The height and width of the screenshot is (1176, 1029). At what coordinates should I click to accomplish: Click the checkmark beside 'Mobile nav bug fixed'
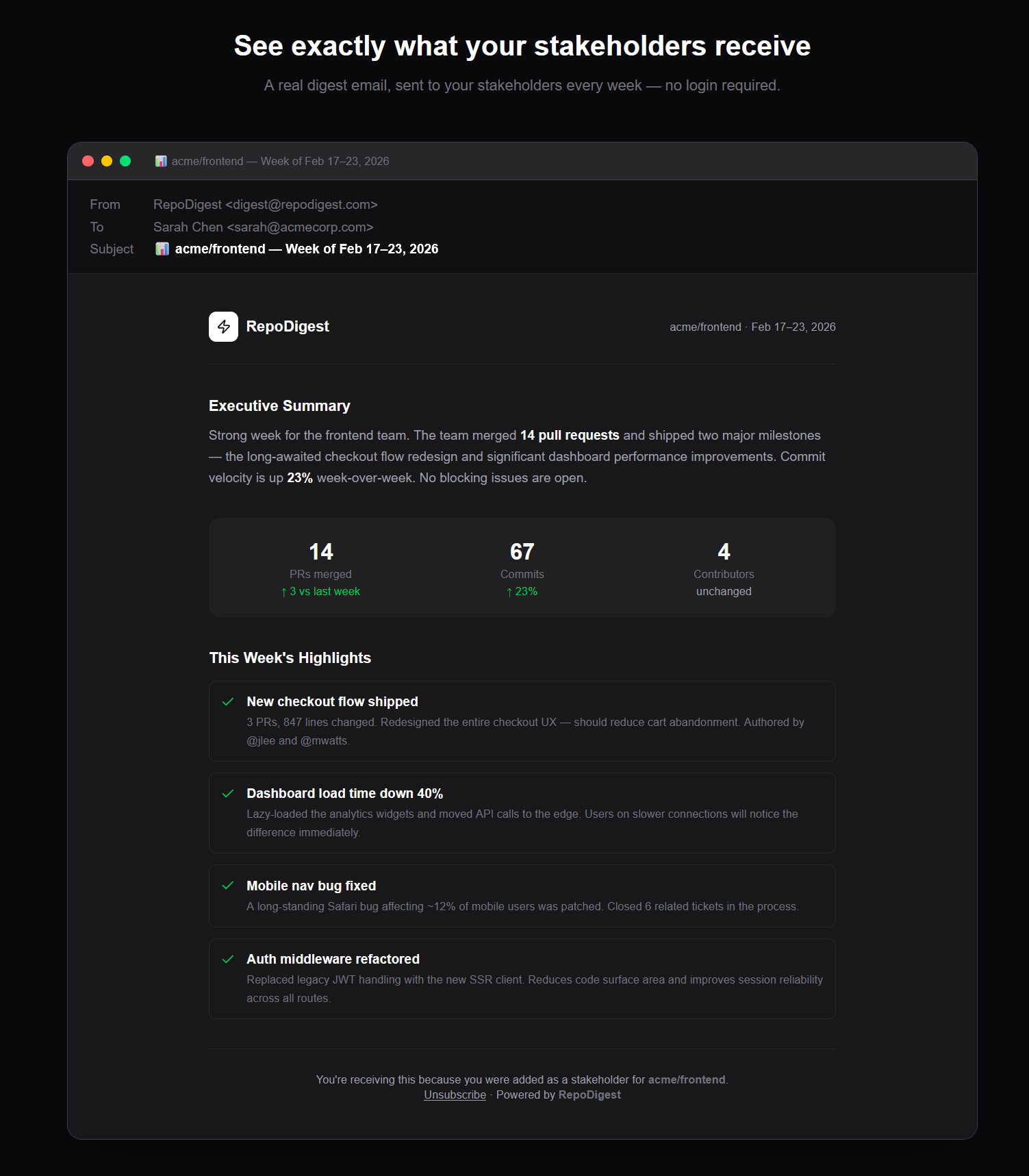[x=228, y=886]
